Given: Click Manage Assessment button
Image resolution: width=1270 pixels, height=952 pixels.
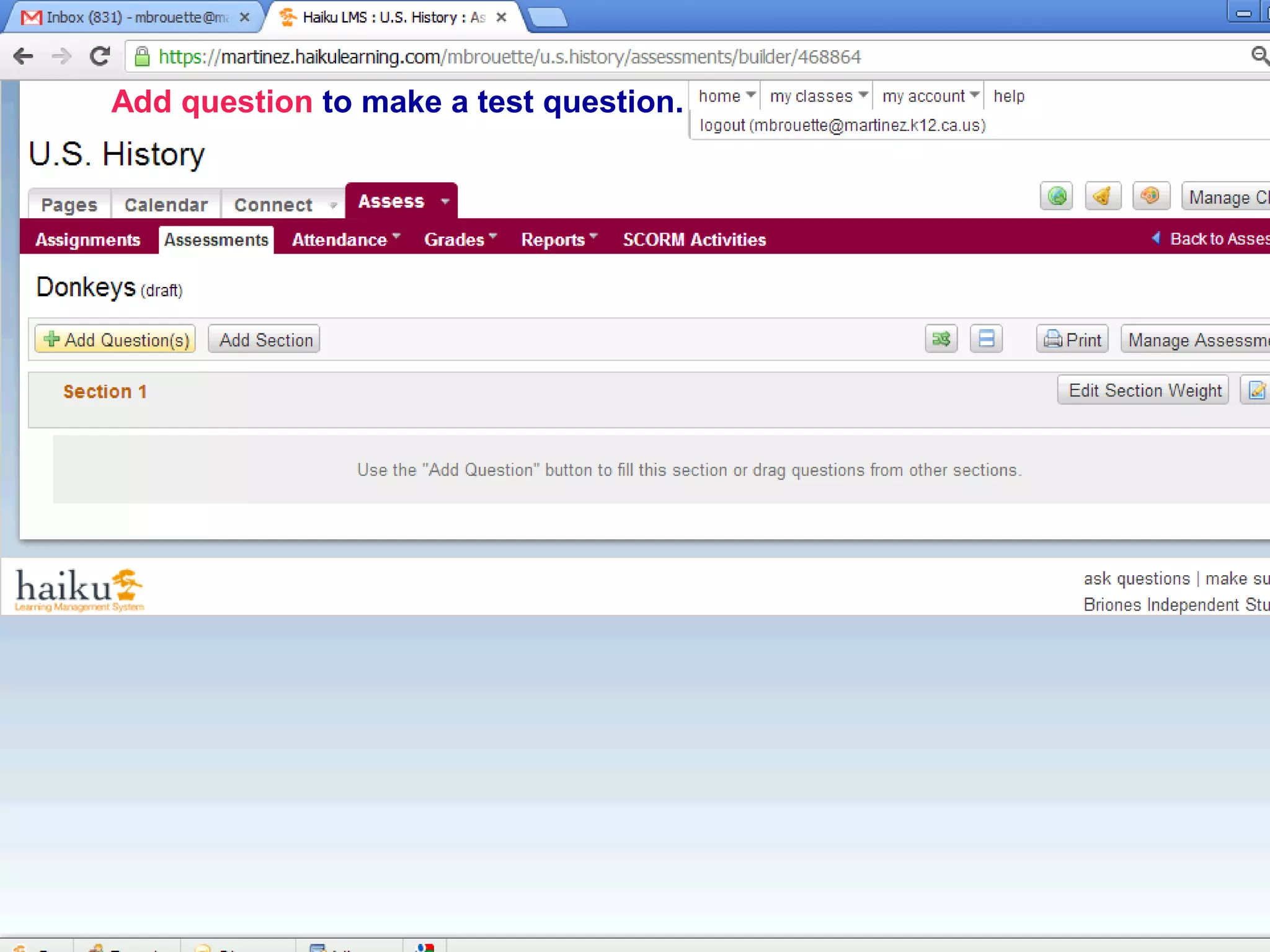Looking at the screenshot, I should (1196, 340).
